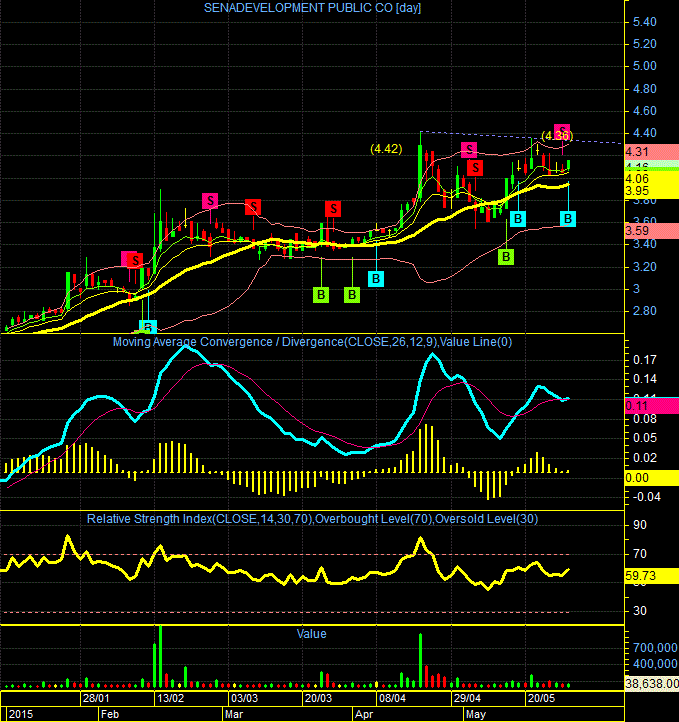
Task: Select the 13/02 date on the time axis
Action: [170, 698]
